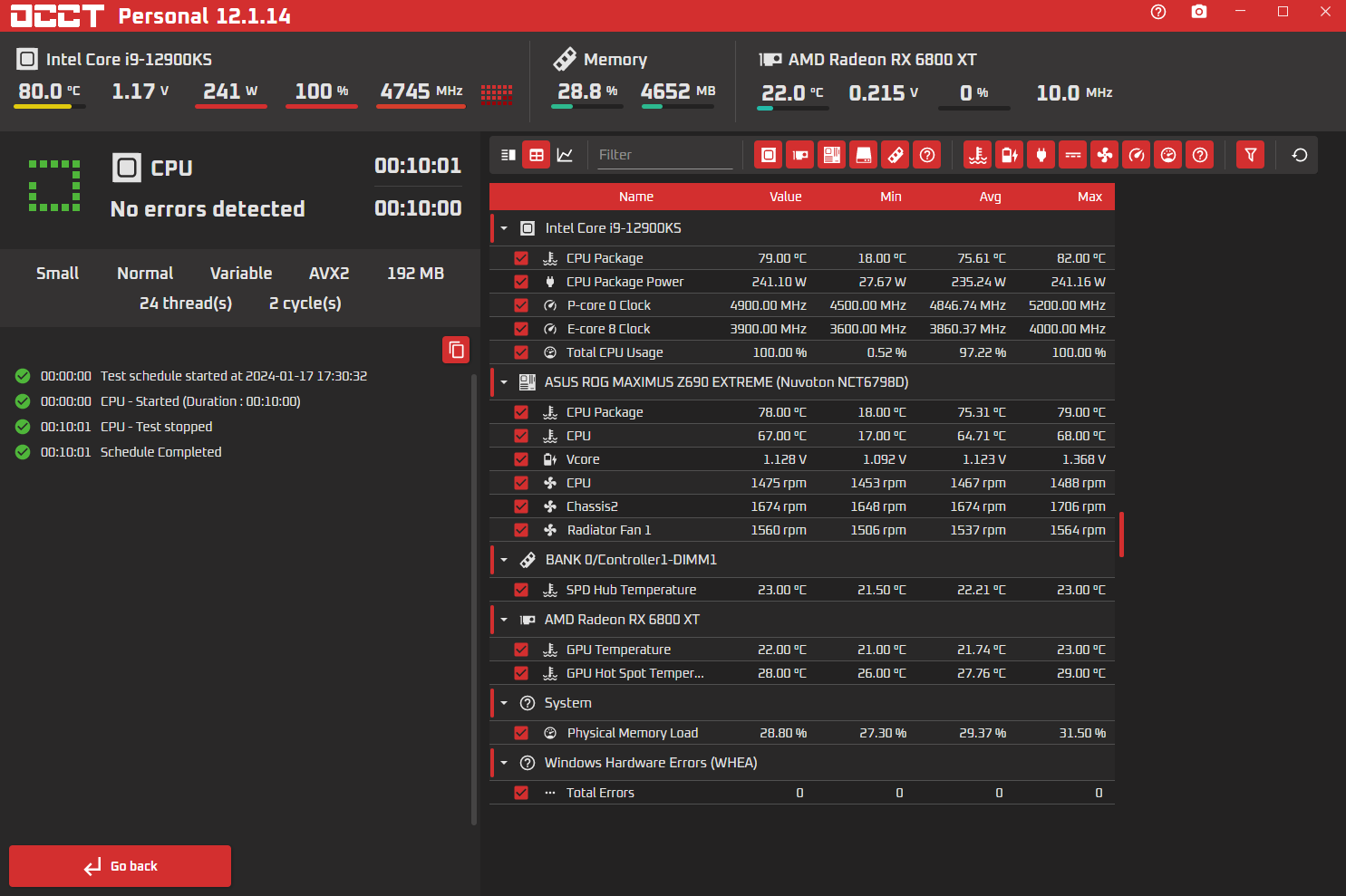Image resolution: width=1346 pixels, height=896 pixels.
Task: Toggle the motherboard device filter icon
Action: point(832,155)
